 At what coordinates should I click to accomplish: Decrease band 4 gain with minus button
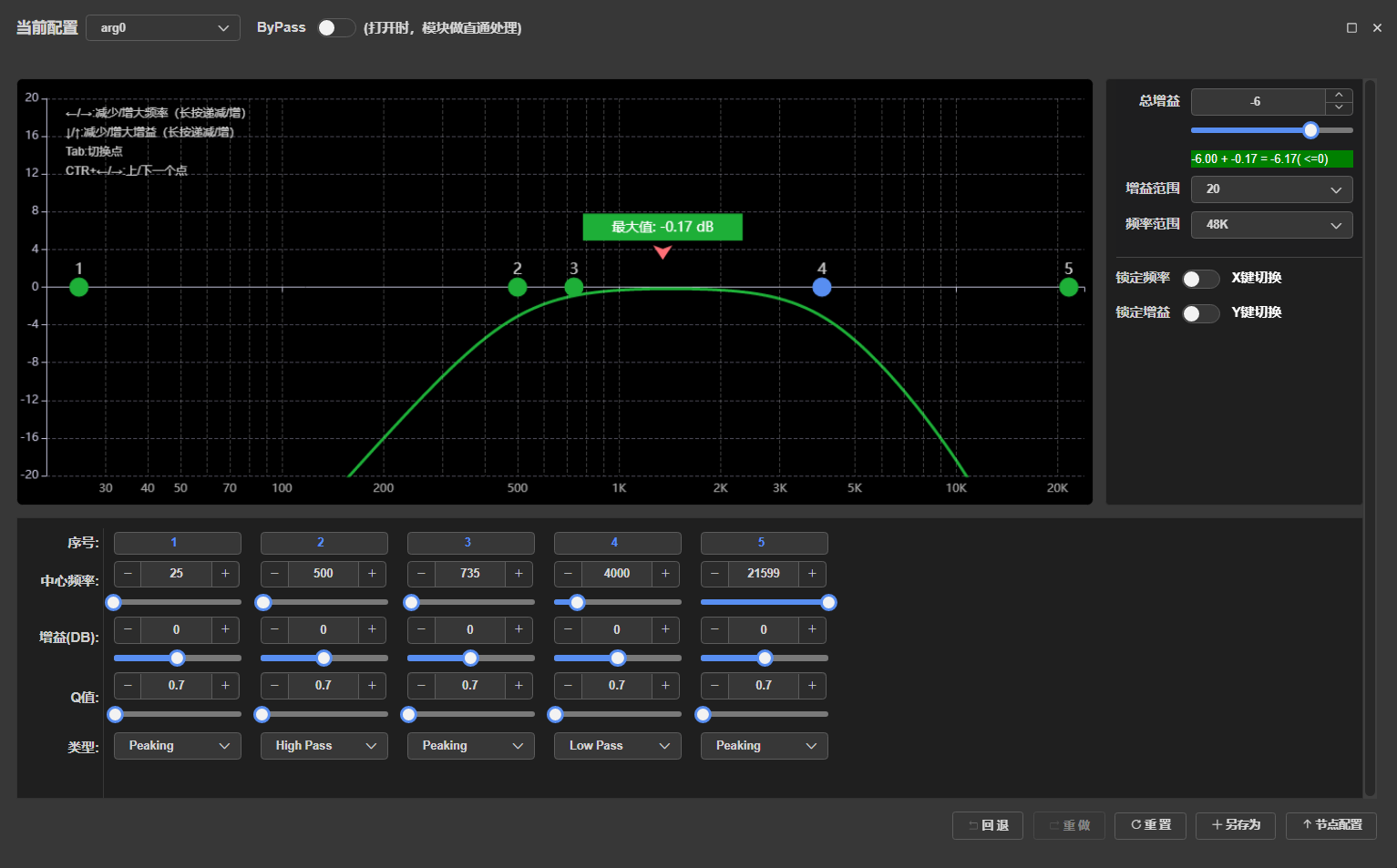tap(568, 630)
